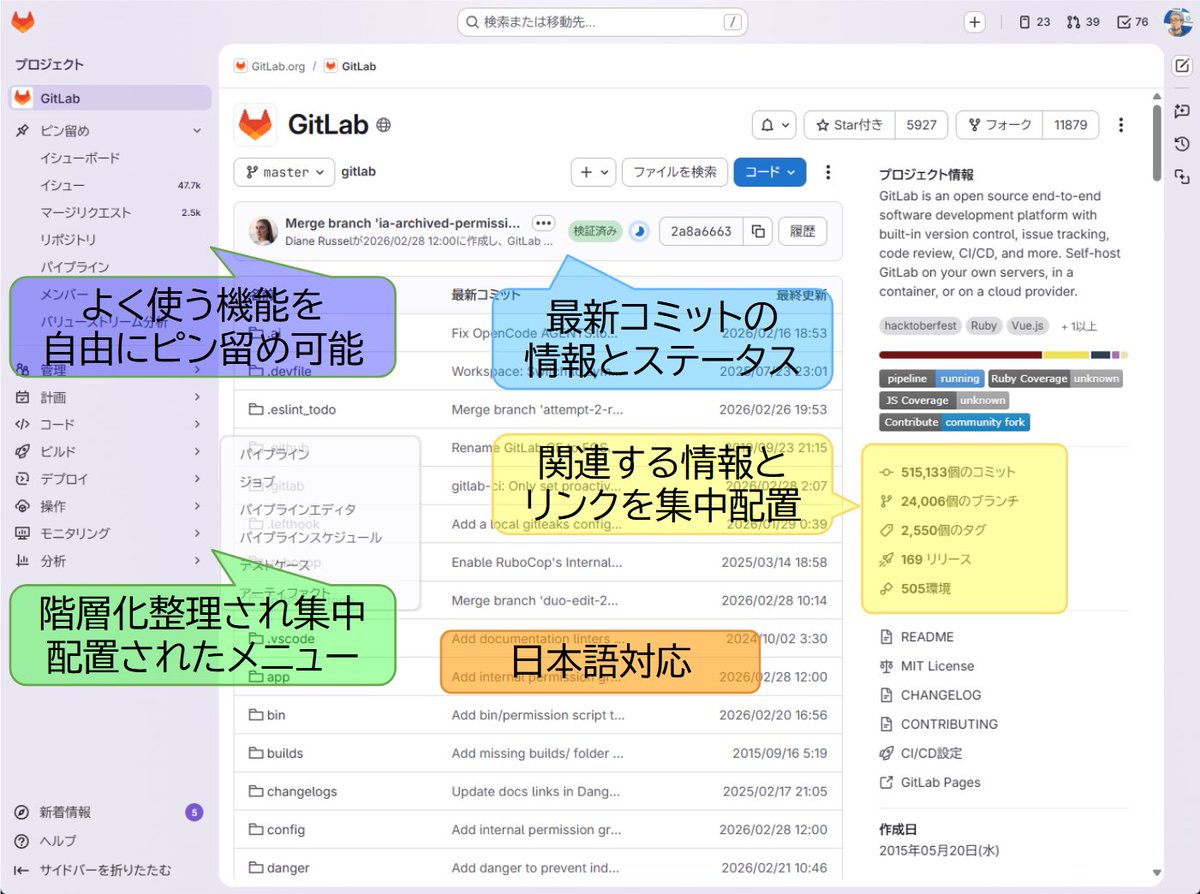Expand the 操作 sidebar section

110,506
